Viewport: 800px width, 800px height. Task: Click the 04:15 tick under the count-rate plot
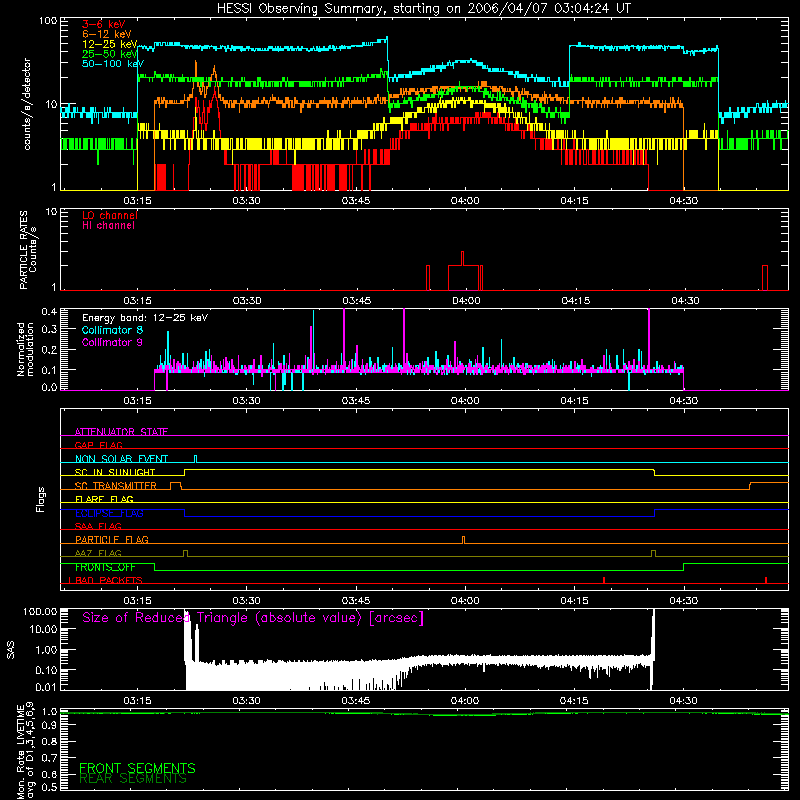[574, 201]
